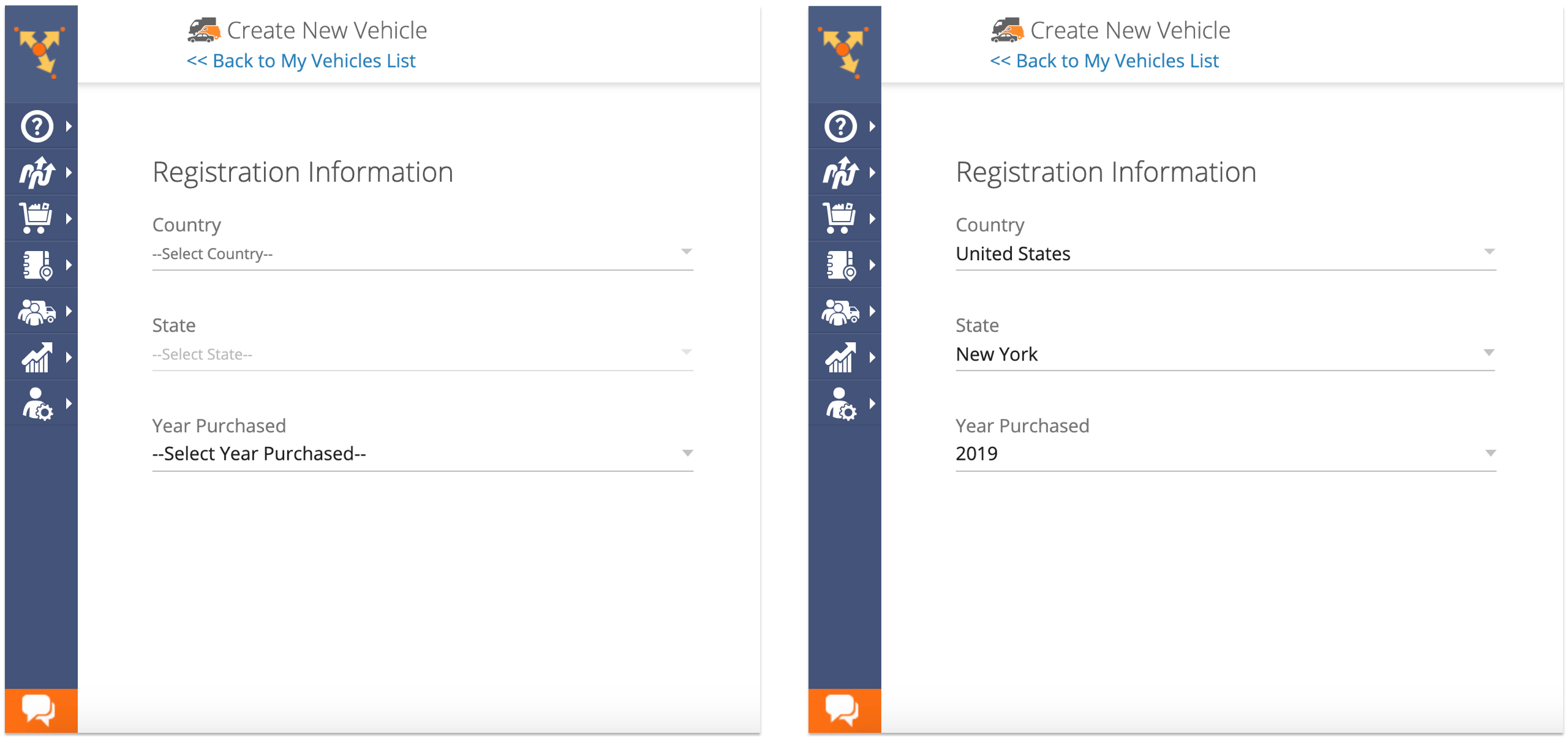
Task: Expand arrow beside help icon in right sidebar
Action: (x=872, y=126)
